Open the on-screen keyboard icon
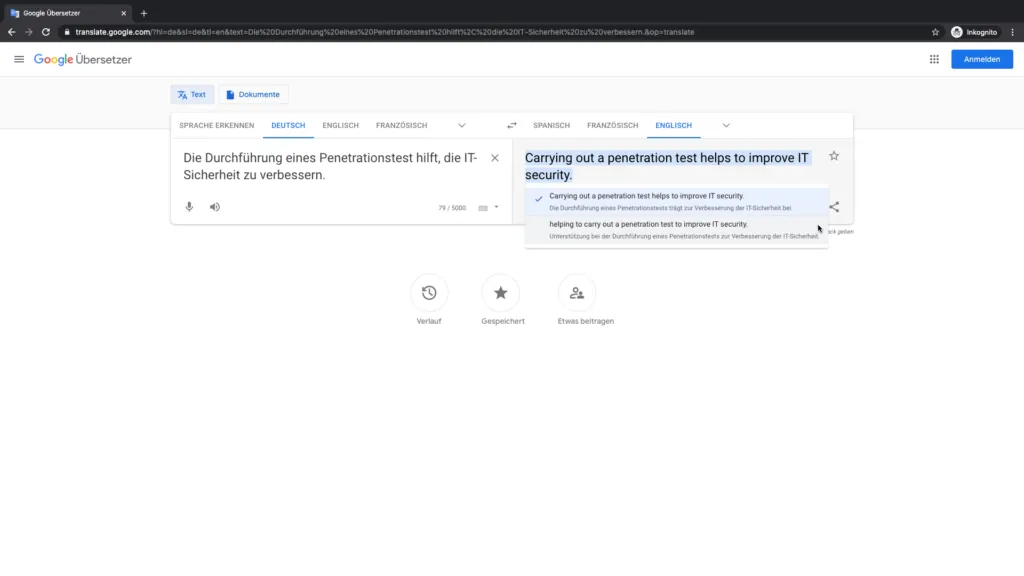1024x576 pixels. (x=483, y=207)
